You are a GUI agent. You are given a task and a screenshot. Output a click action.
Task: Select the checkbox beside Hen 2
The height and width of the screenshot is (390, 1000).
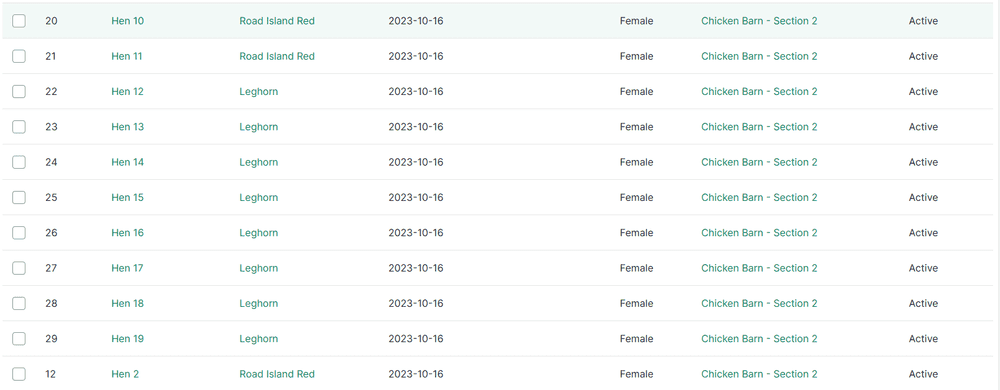tap(19, 374)
